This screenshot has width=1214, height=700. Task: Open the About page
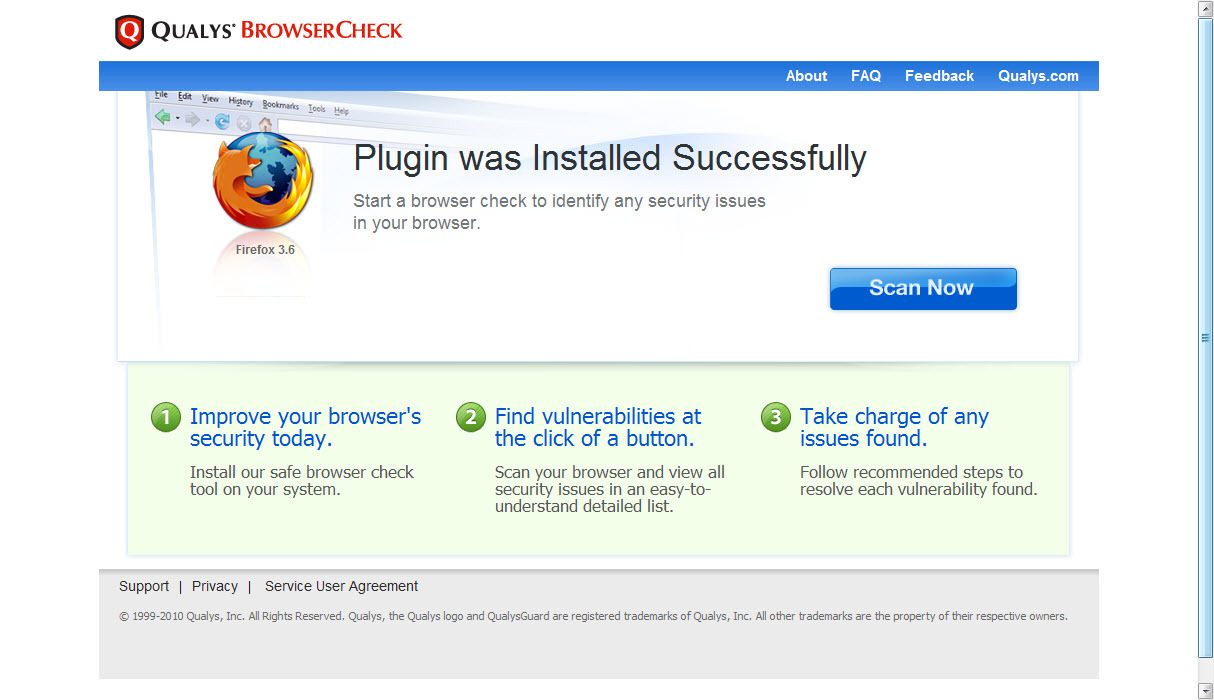coord(806,76)
